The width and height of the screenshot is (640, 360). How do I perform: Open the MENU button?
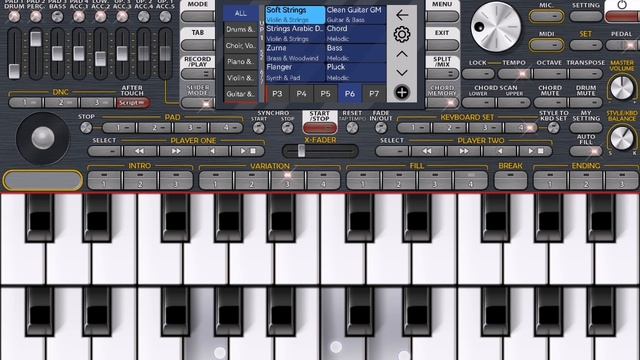tap(442, 16)
